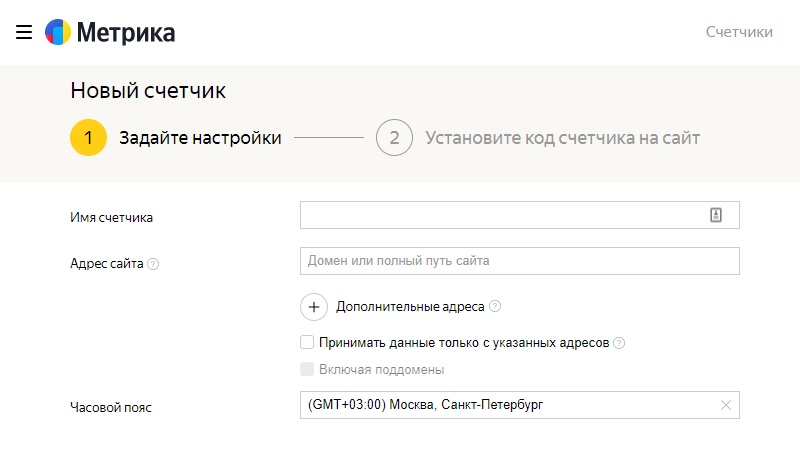Viewport: 800px width, 450px height.
Task: Toggle the Включая поддомены checkbox
Action: coord(308,369)
